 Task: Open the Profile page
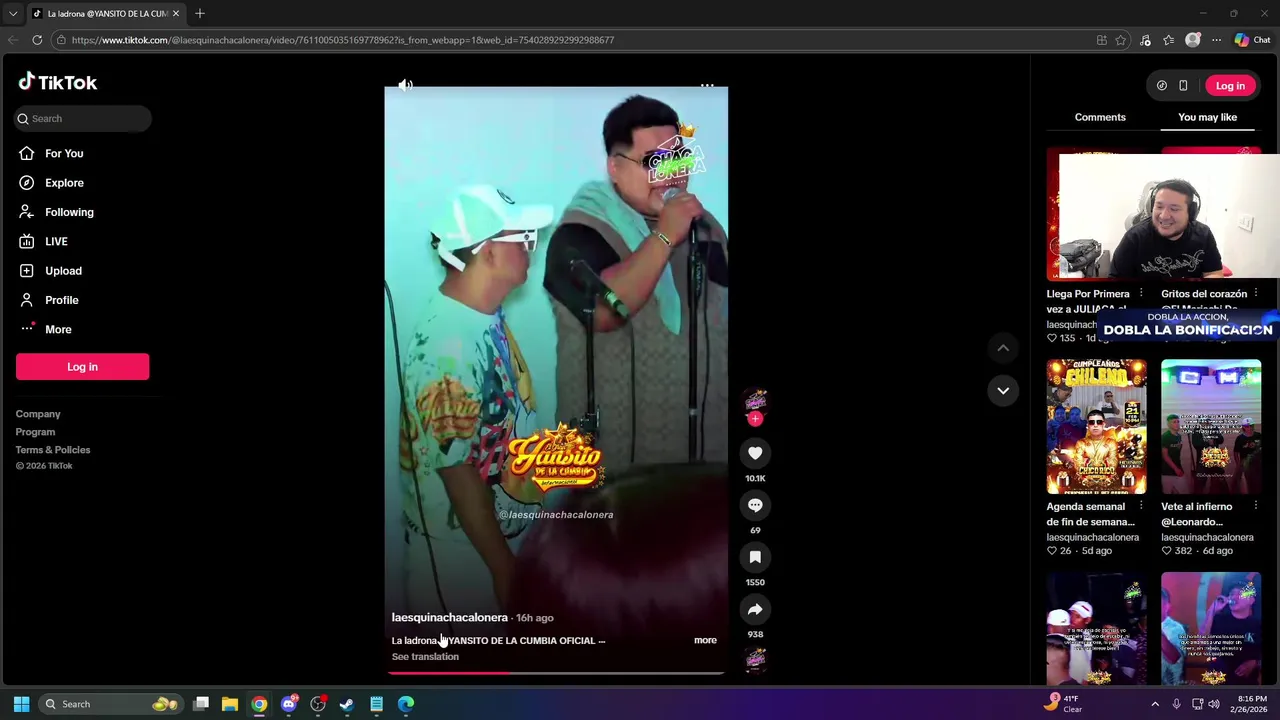pyautogui.click(x=61, y=300)
